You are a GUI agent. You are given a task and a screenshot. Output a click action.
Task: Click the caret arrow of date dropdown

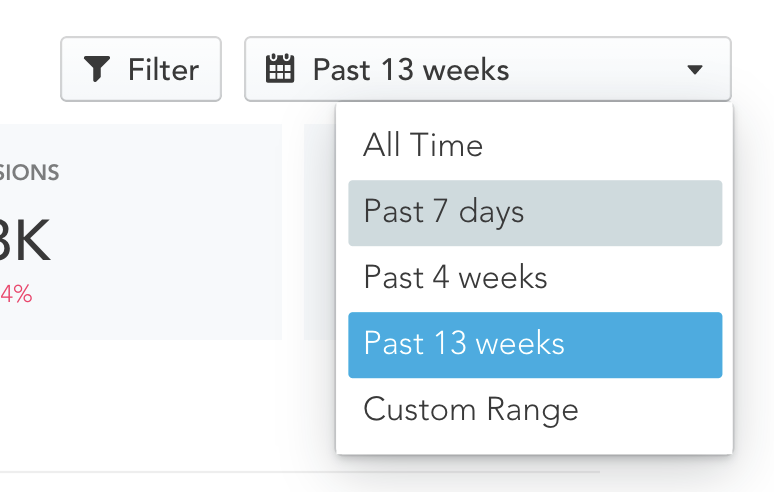point(695,70)
